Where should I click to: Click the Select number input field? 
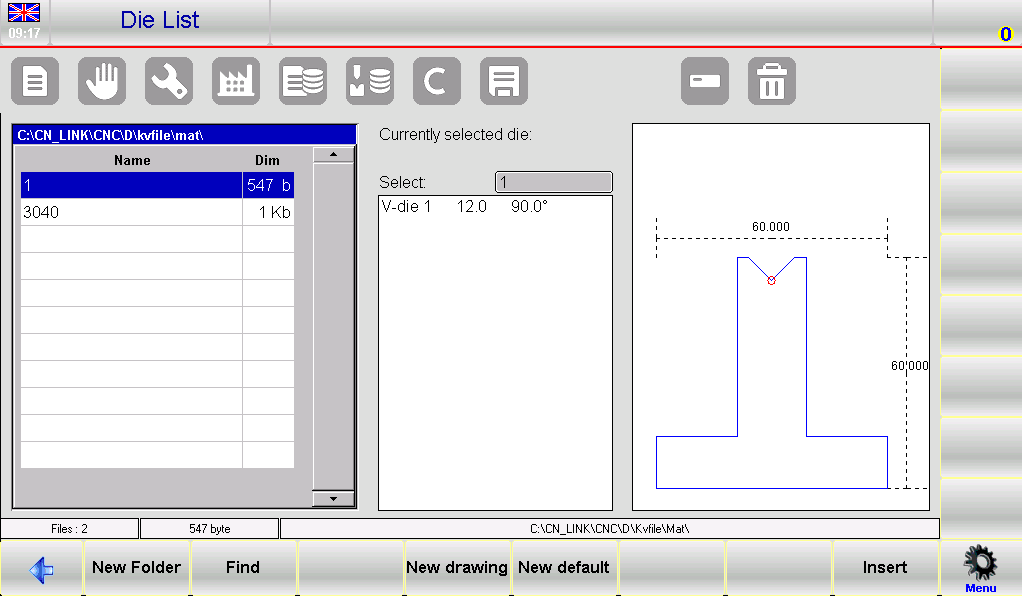click(x=553, y=182)
